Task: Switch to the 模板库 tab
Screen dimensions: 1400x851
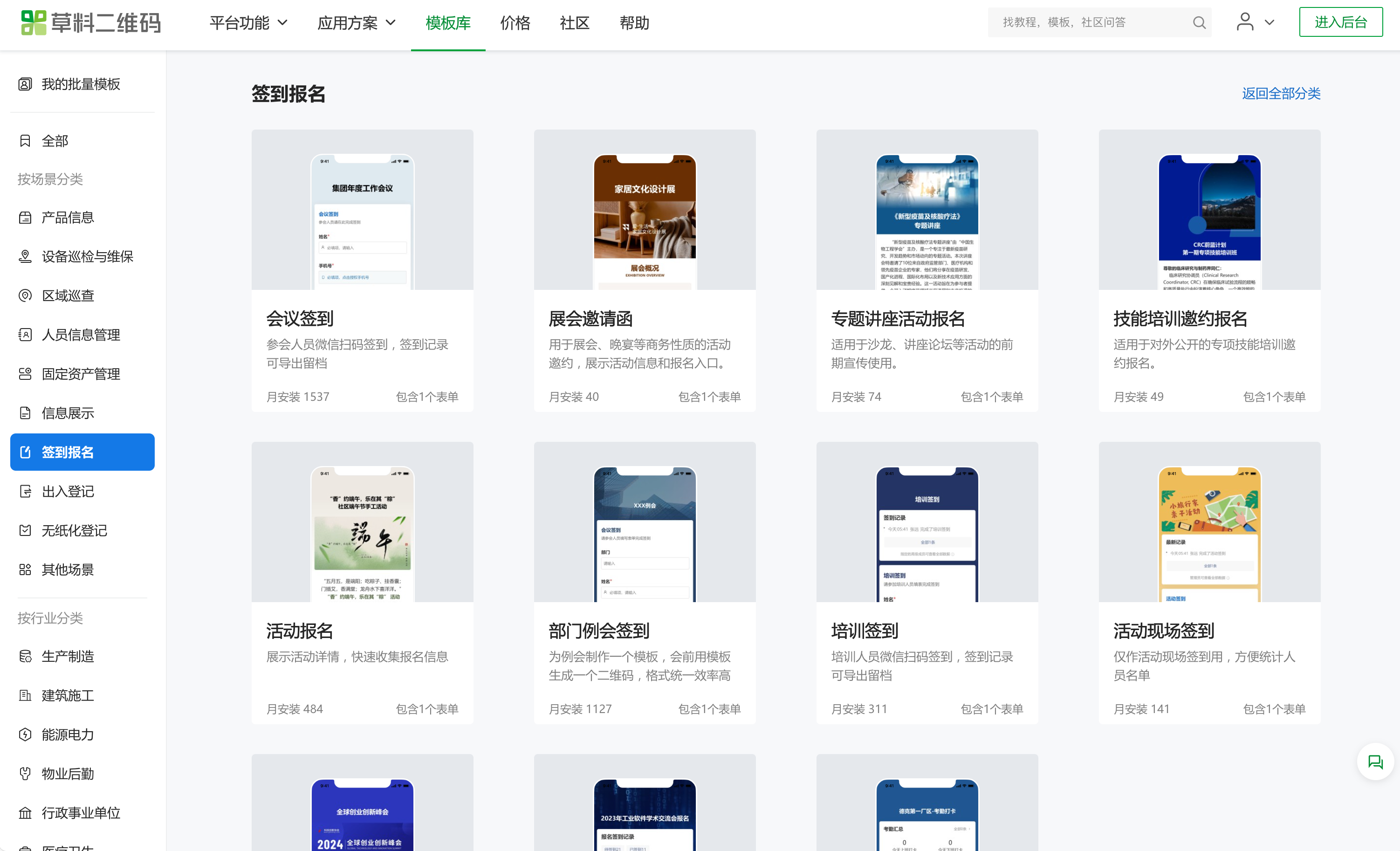Action: [x=448, y=23]
